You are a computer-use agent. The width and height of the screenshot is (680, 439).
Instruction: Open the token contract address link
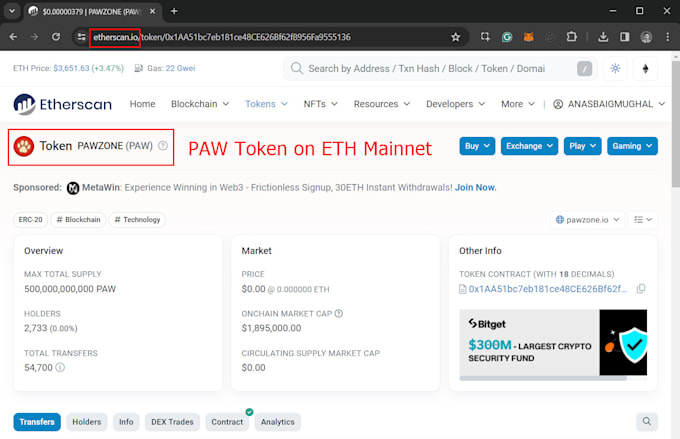coord(547,288)
